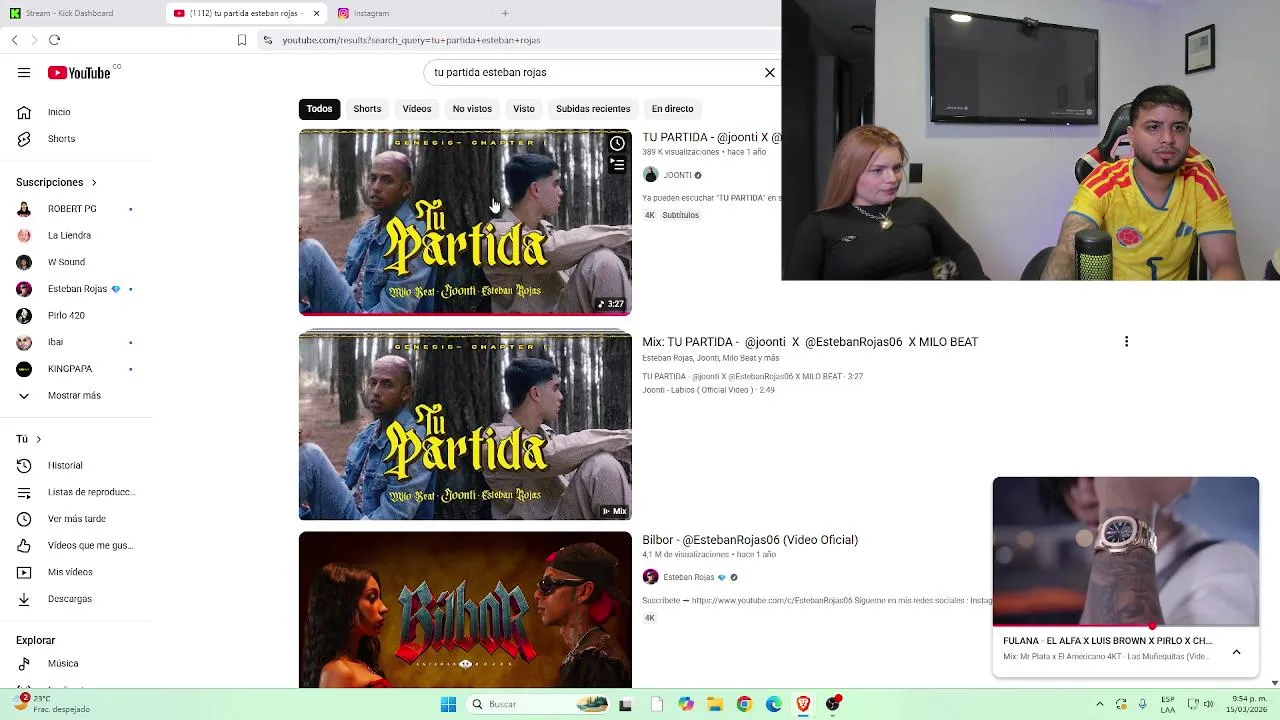Click the Windows taskbar search box
1280x720 pixels.
tap(540, 704)
